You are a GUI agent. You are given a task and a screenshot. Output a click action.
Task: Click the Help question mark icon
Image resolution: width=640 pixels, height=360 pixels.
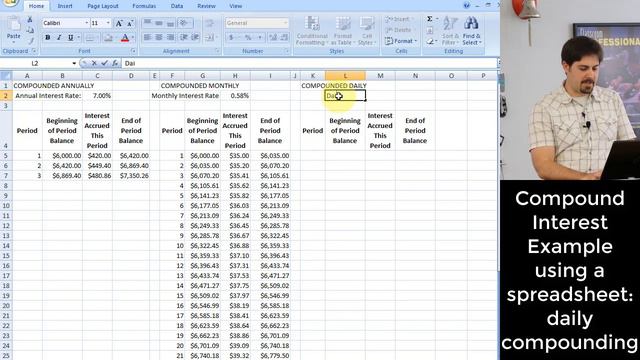[x=467, y=5]
